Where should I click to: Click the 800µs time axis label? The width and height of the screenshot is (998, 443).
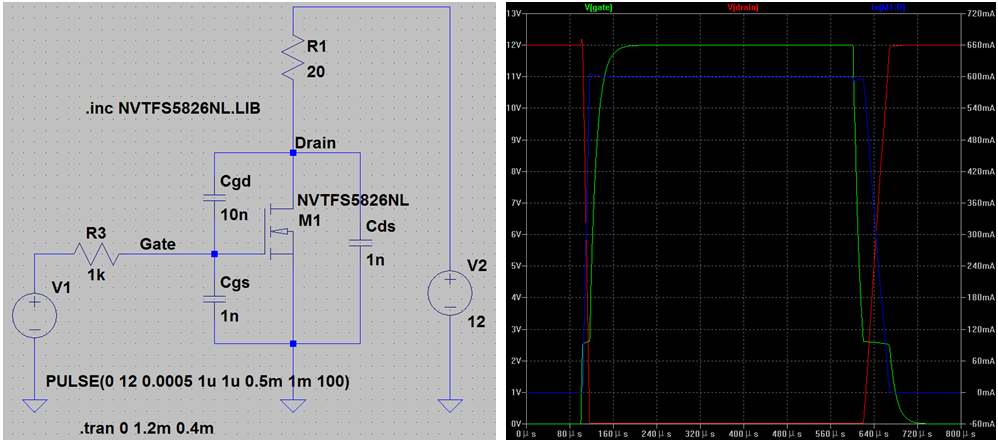pos(958,434)
